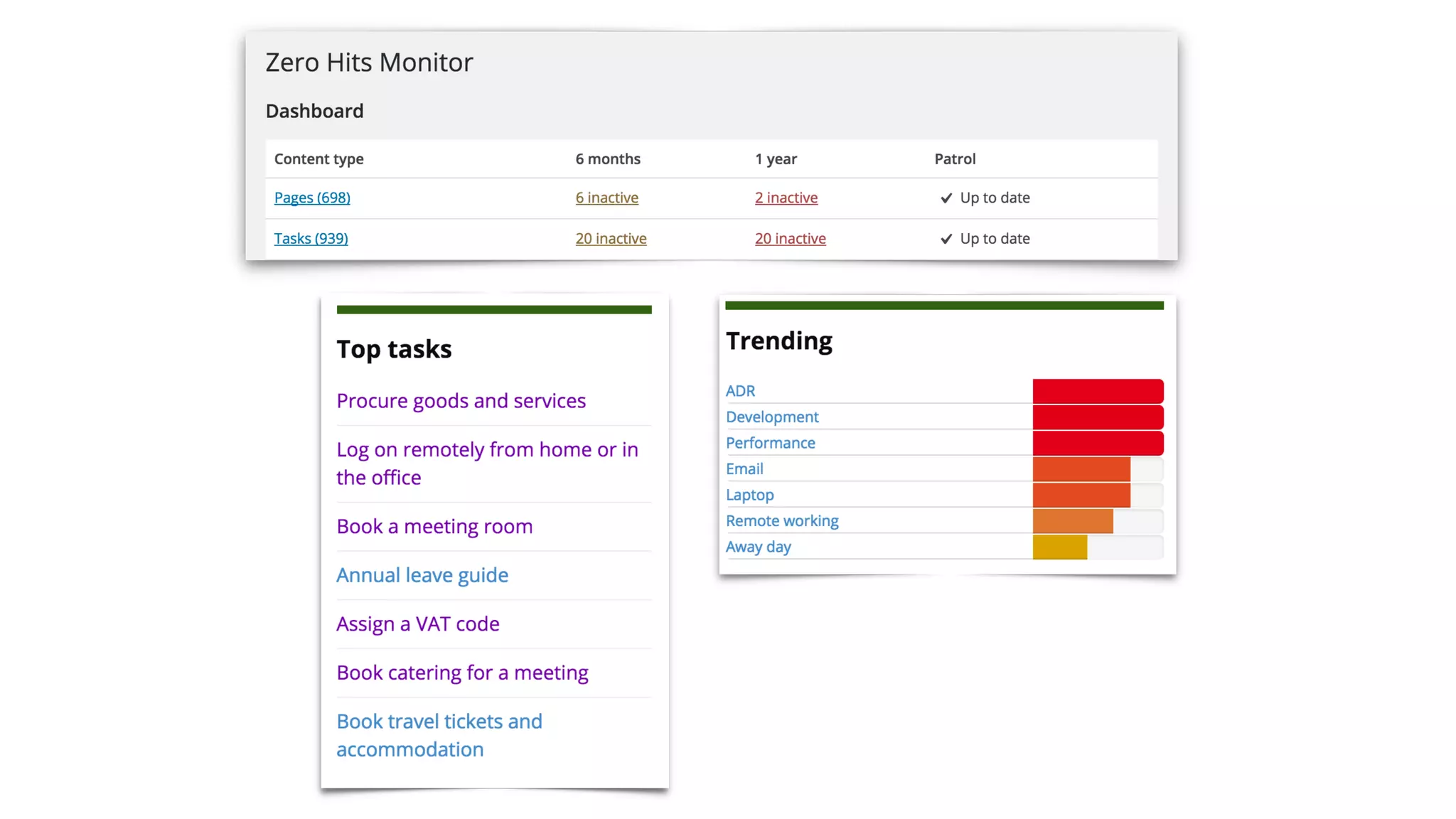
Task: Open the Tasks (939) link
Action: [311, 239]
